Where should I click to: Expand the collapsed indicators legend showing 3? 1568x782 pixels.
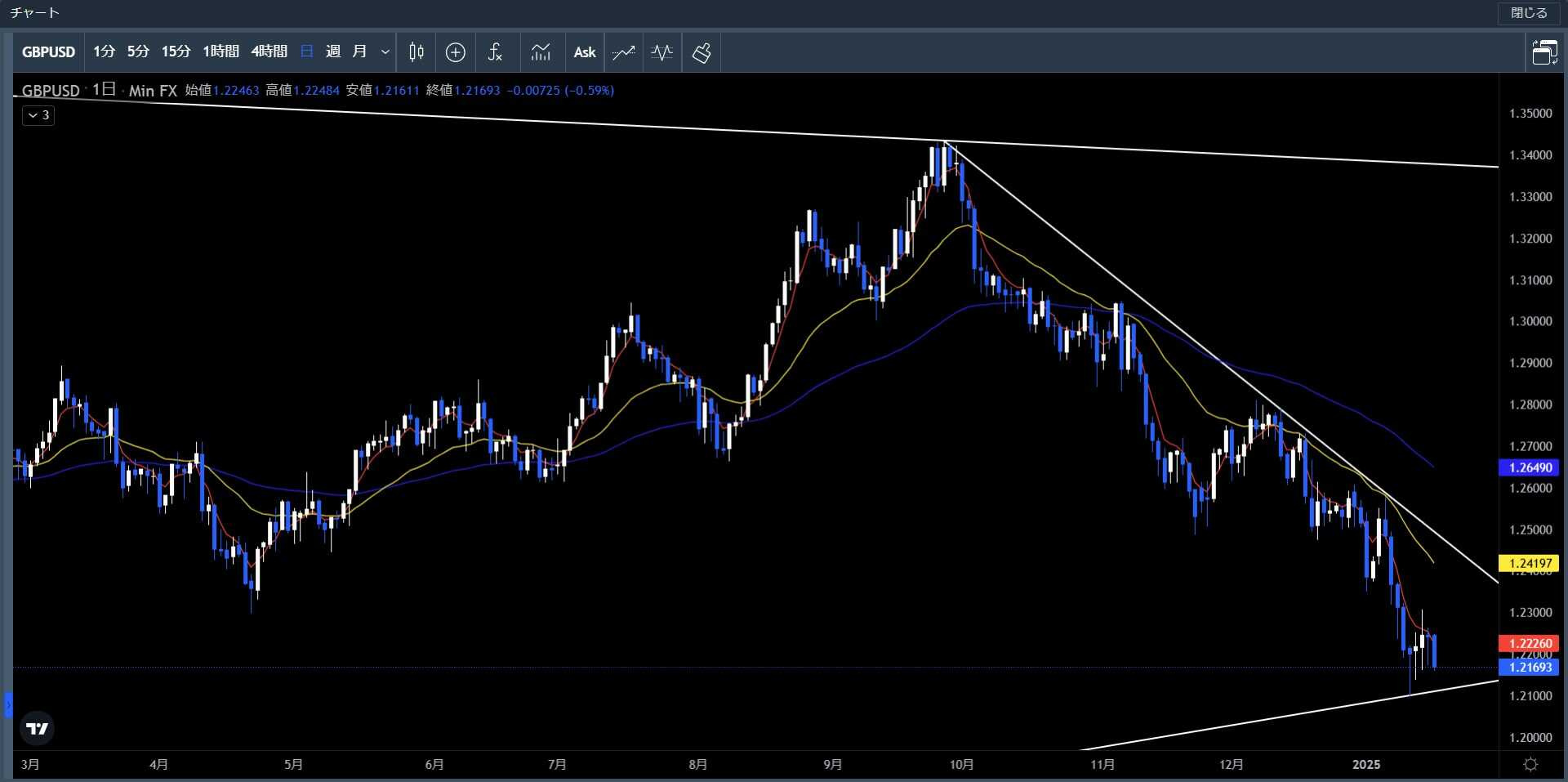(x=38, y=115)
